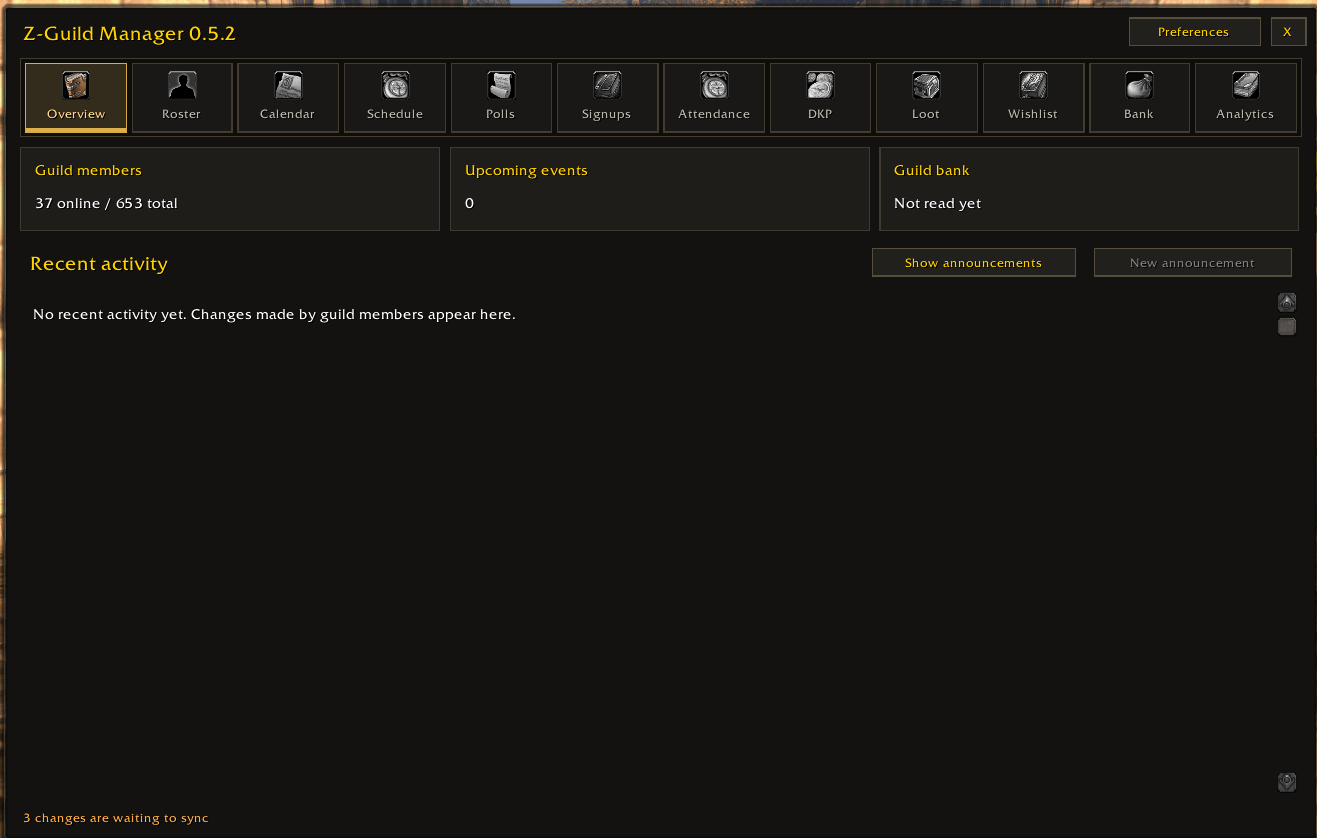
Task: Click the Attendance clock icon
Action: click(714, 85)
